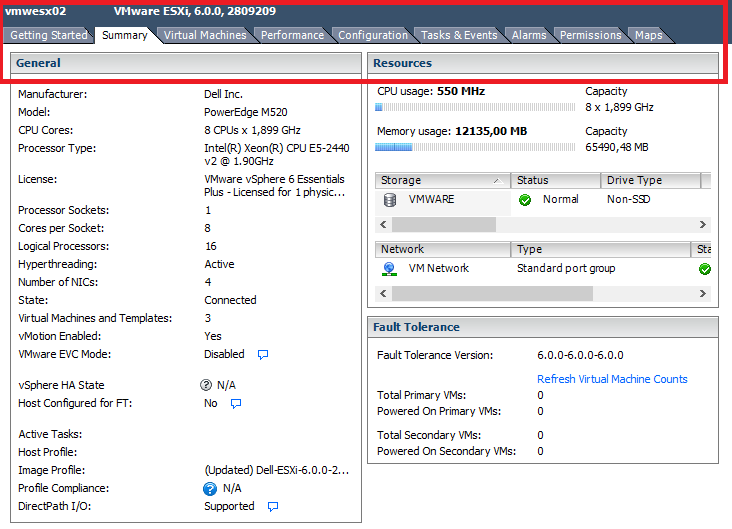The image size is (732, 529).
Task: Click the Host Configured for FT info bubble
Action: [x=236, y=403]
